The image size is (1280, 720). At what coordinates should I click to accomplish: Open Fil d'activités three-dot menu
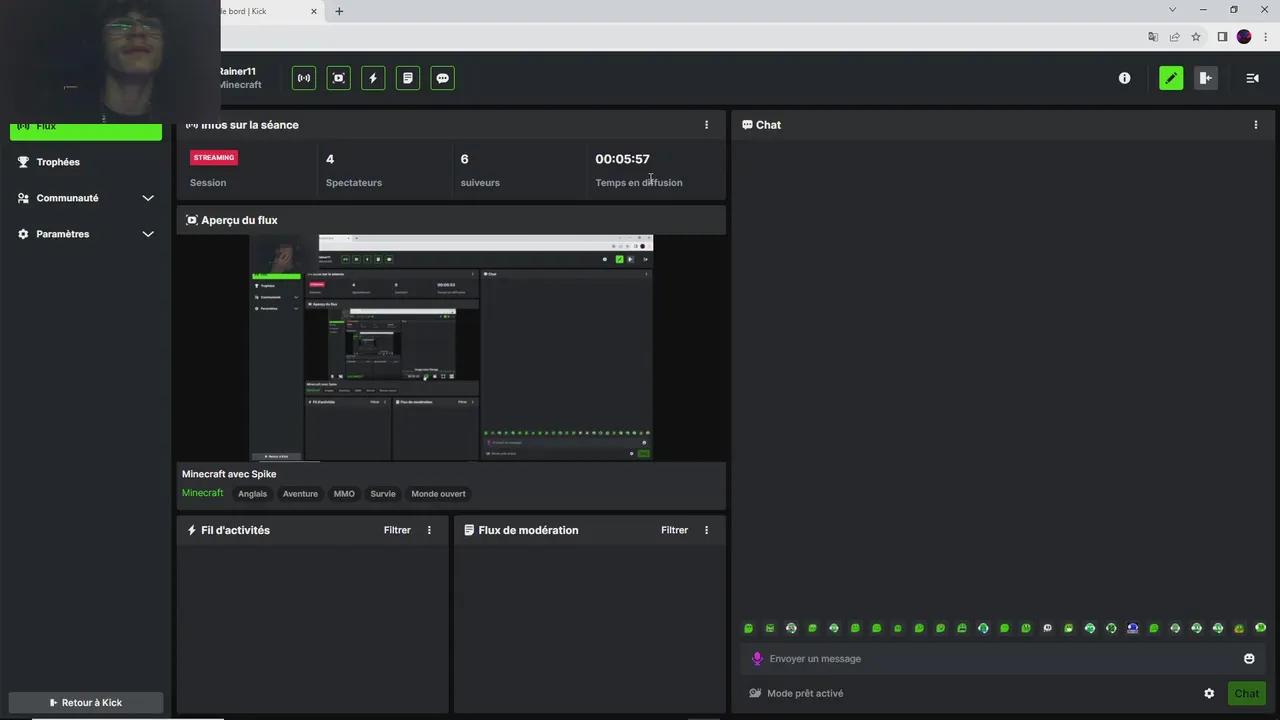(430, 530)
